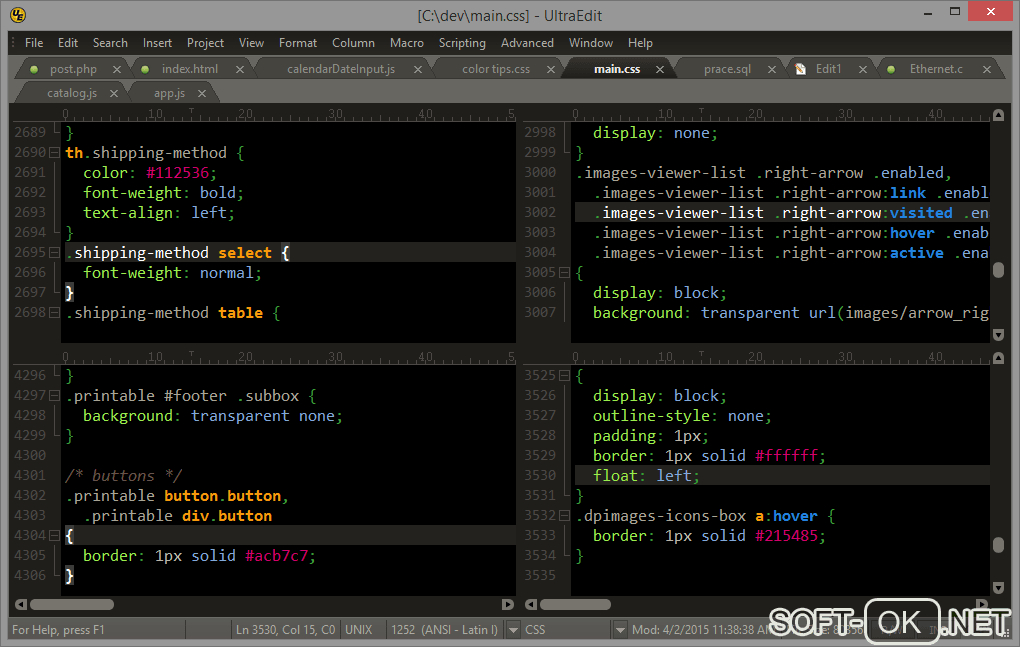Open the Edit menu
The image size is (1020, 647).
(68, 43)
